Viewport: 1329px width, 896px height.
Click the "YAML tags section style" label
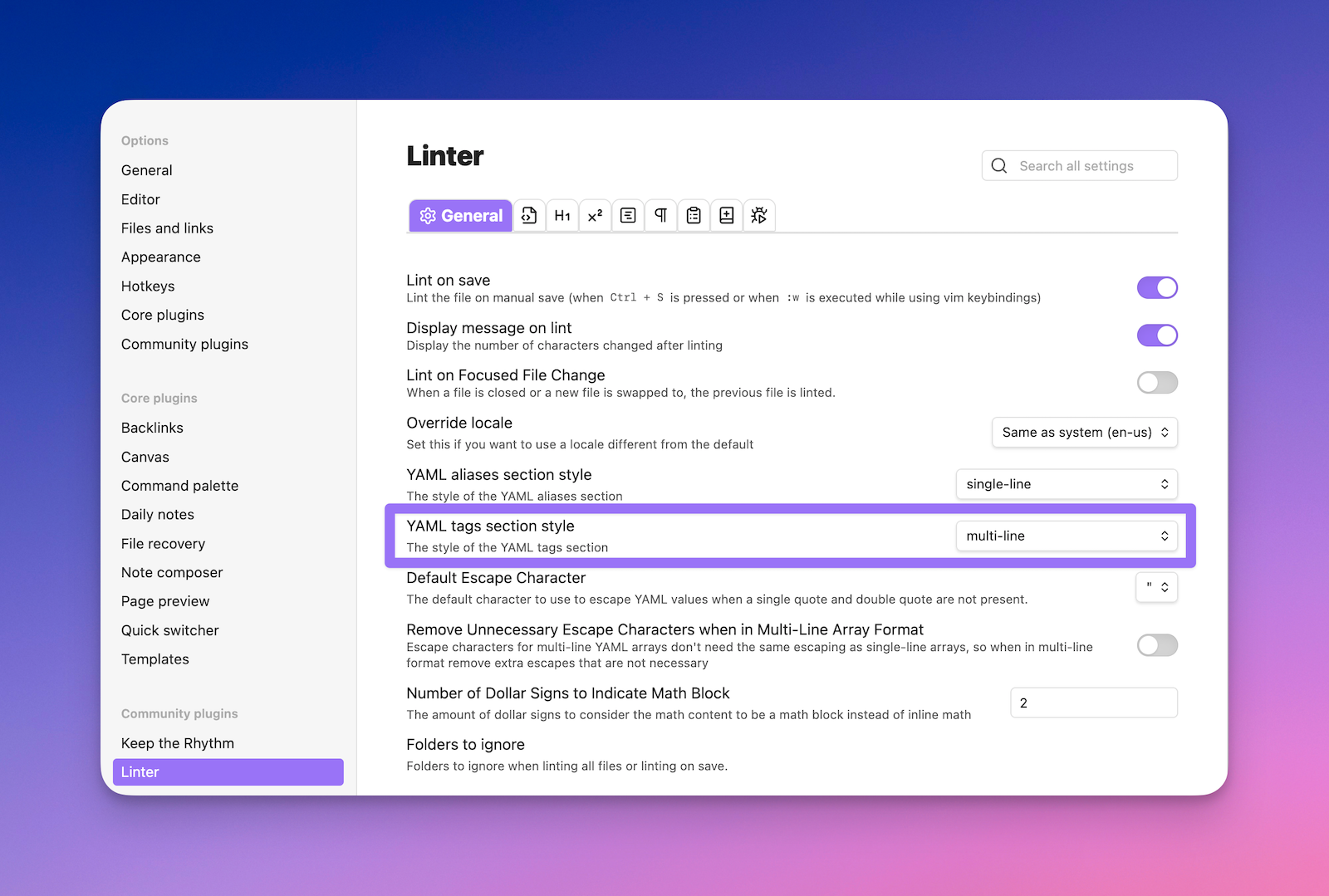tap(490, 526)
